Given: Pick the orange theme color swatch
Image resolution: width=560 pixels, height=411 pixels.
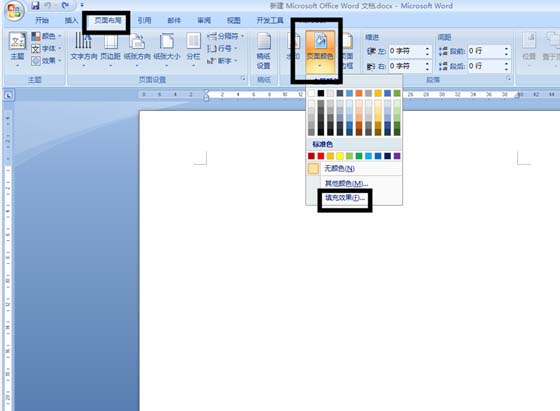Looking at the screenshot, I should pyautogui.click(x=359, y=93).
